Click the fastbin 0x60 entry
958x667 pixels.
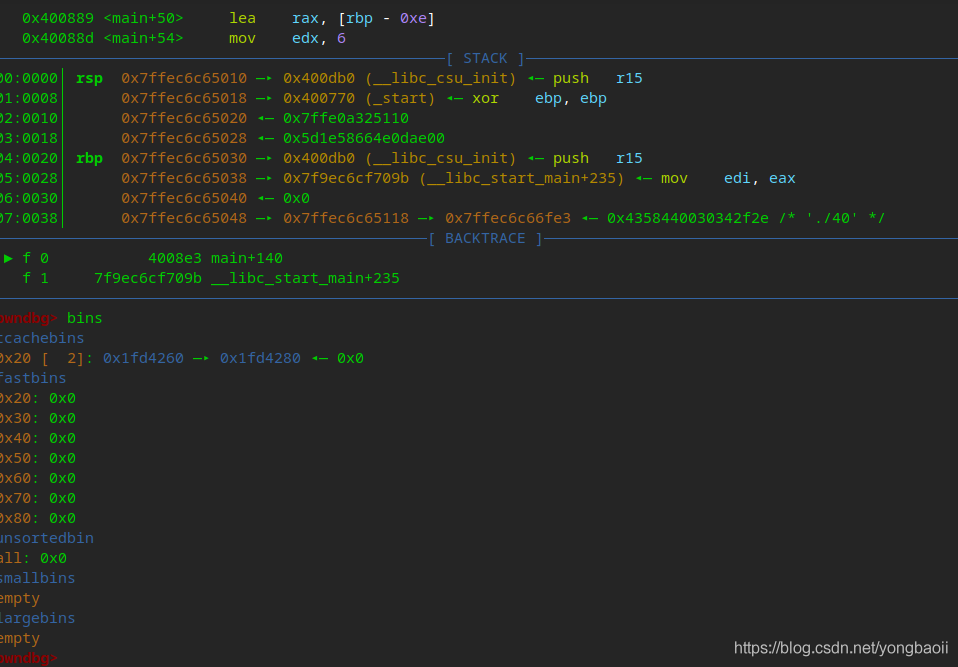37,478
